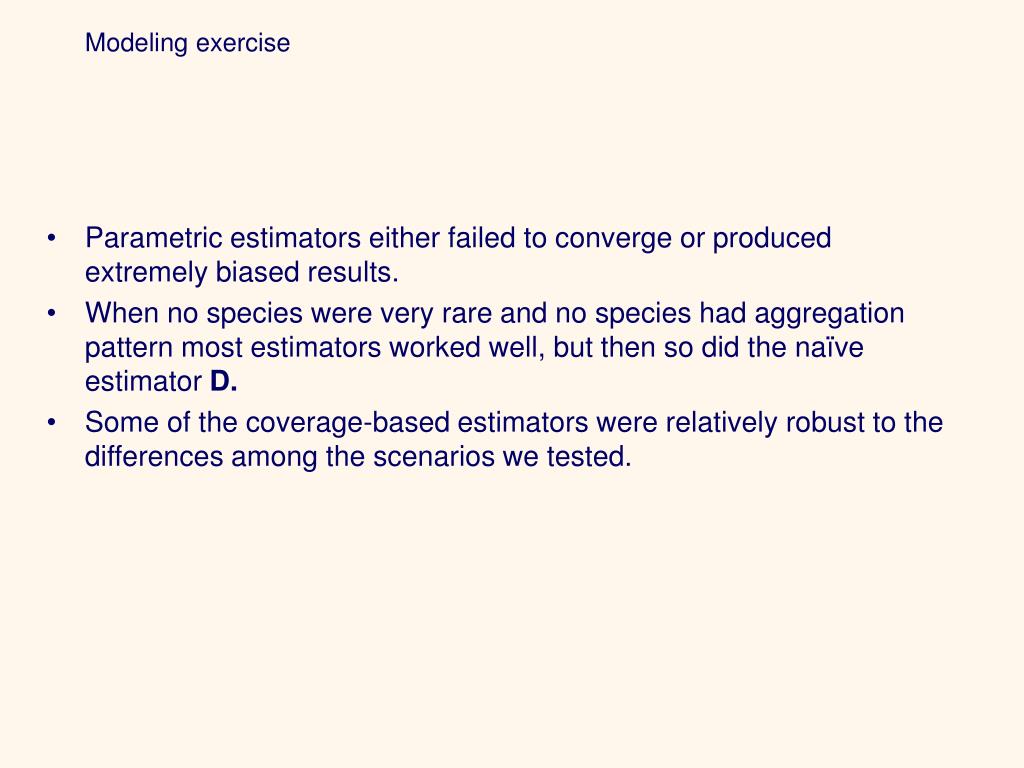Click the word "pattern" starting the second bullet's second line
1024x768 pixels.
pos(129,347)
